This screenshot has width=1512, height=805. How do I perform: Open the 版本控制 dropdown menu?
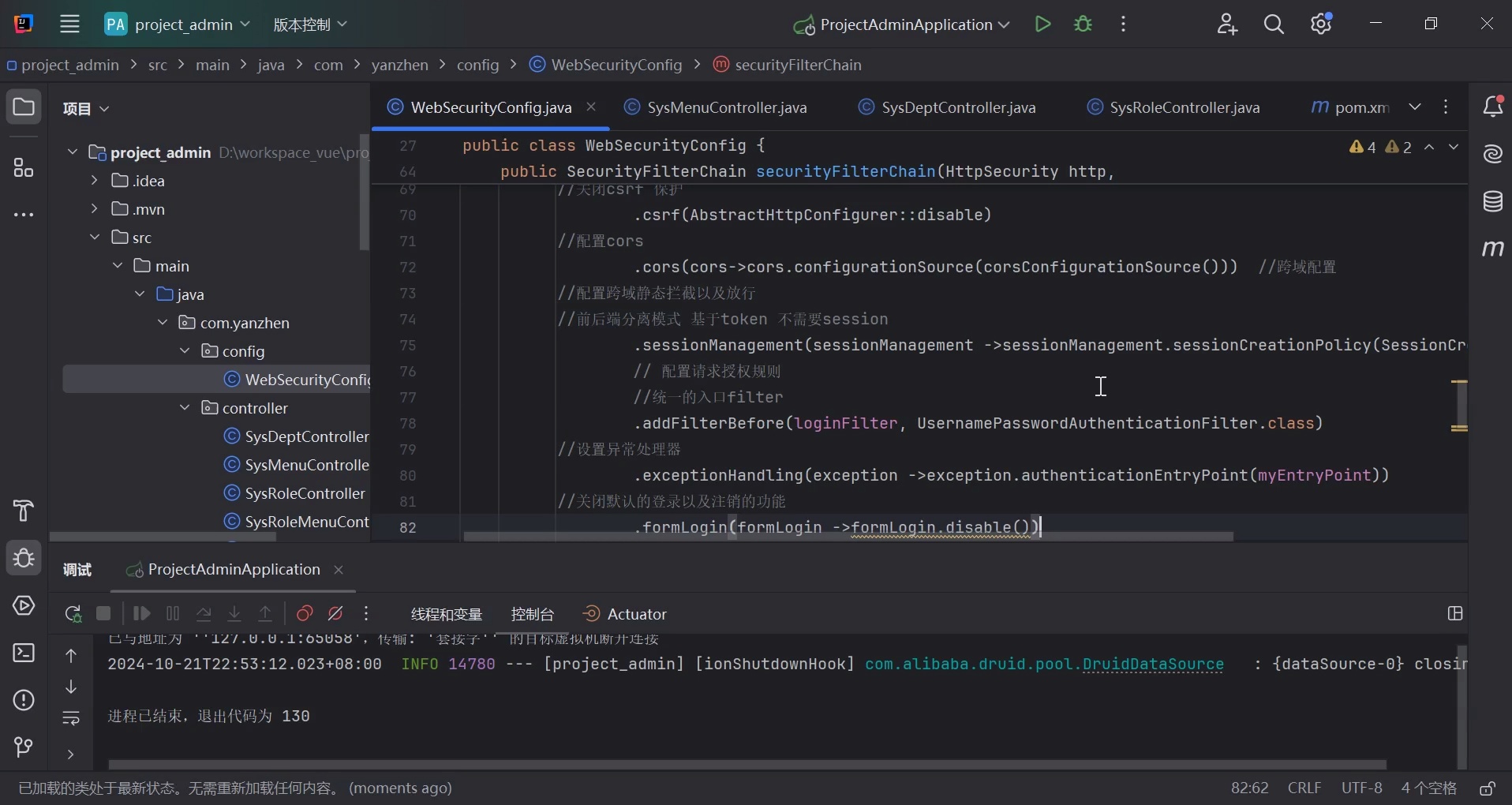pyautogui.click(x=309, y=24)
